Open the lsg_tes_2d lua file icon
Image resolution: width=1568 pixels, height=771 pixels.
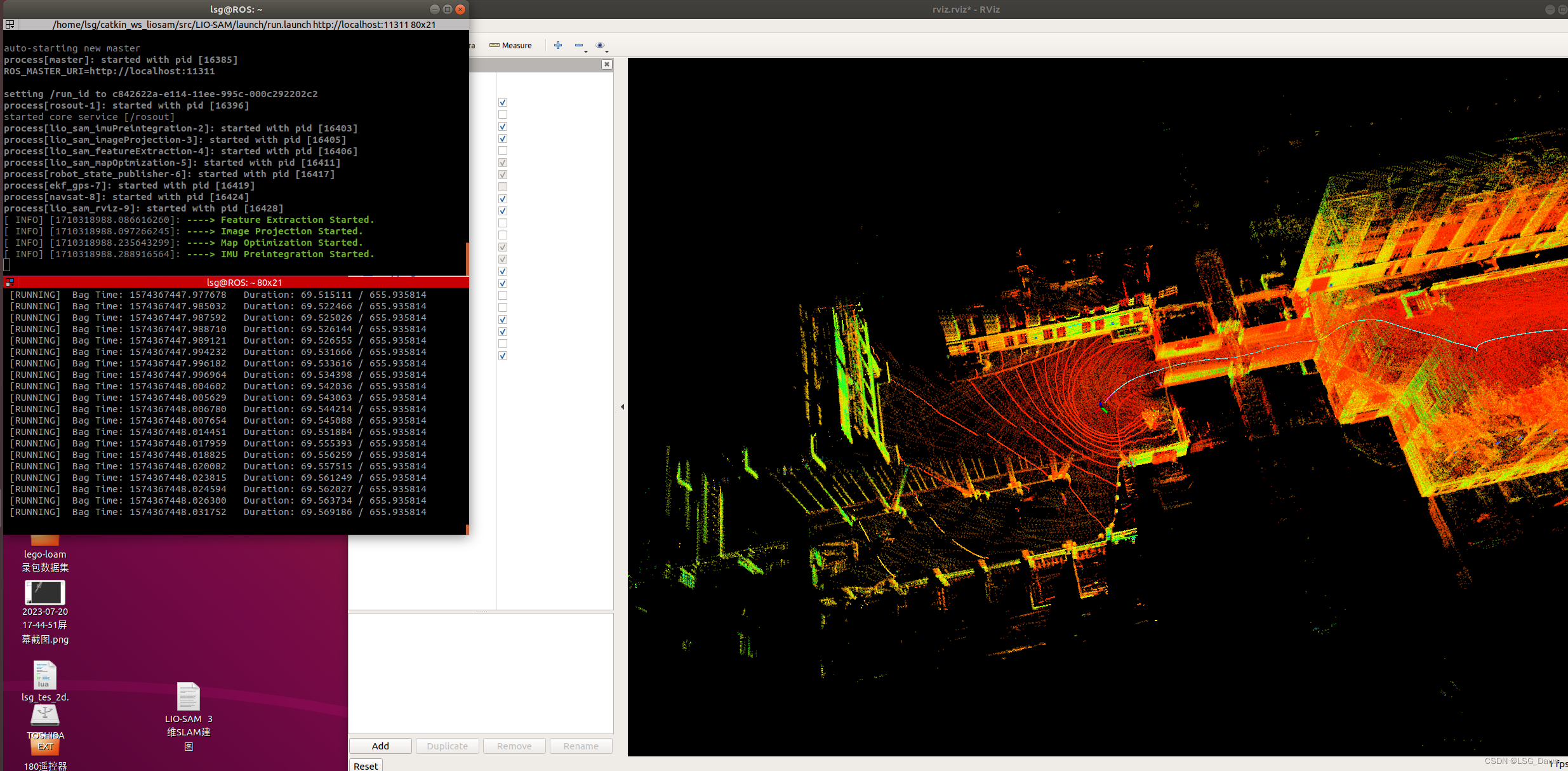coord(44,675)
